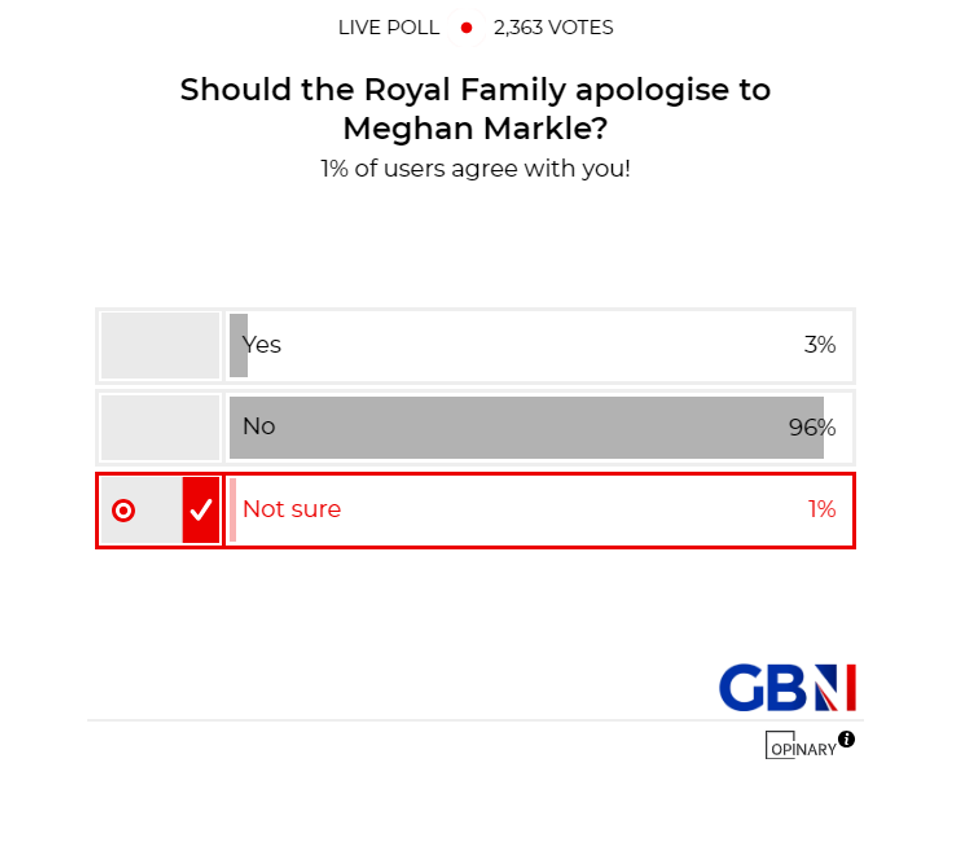This screenshot has height=851, width=980.
Task: Click the GBN logo
Action: tap(787, 687)
